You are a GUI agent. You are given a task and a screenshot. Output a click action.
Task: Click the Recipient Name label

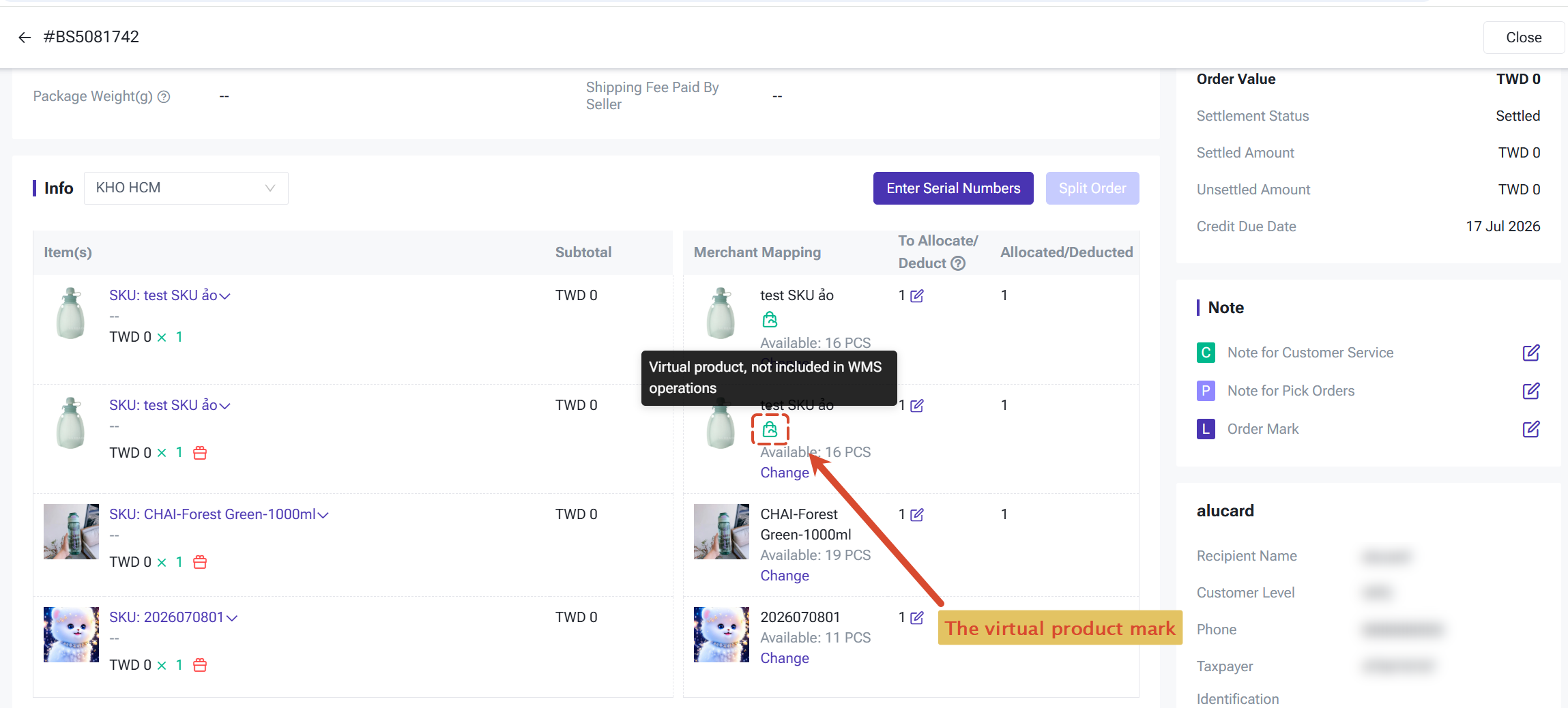1247,556
